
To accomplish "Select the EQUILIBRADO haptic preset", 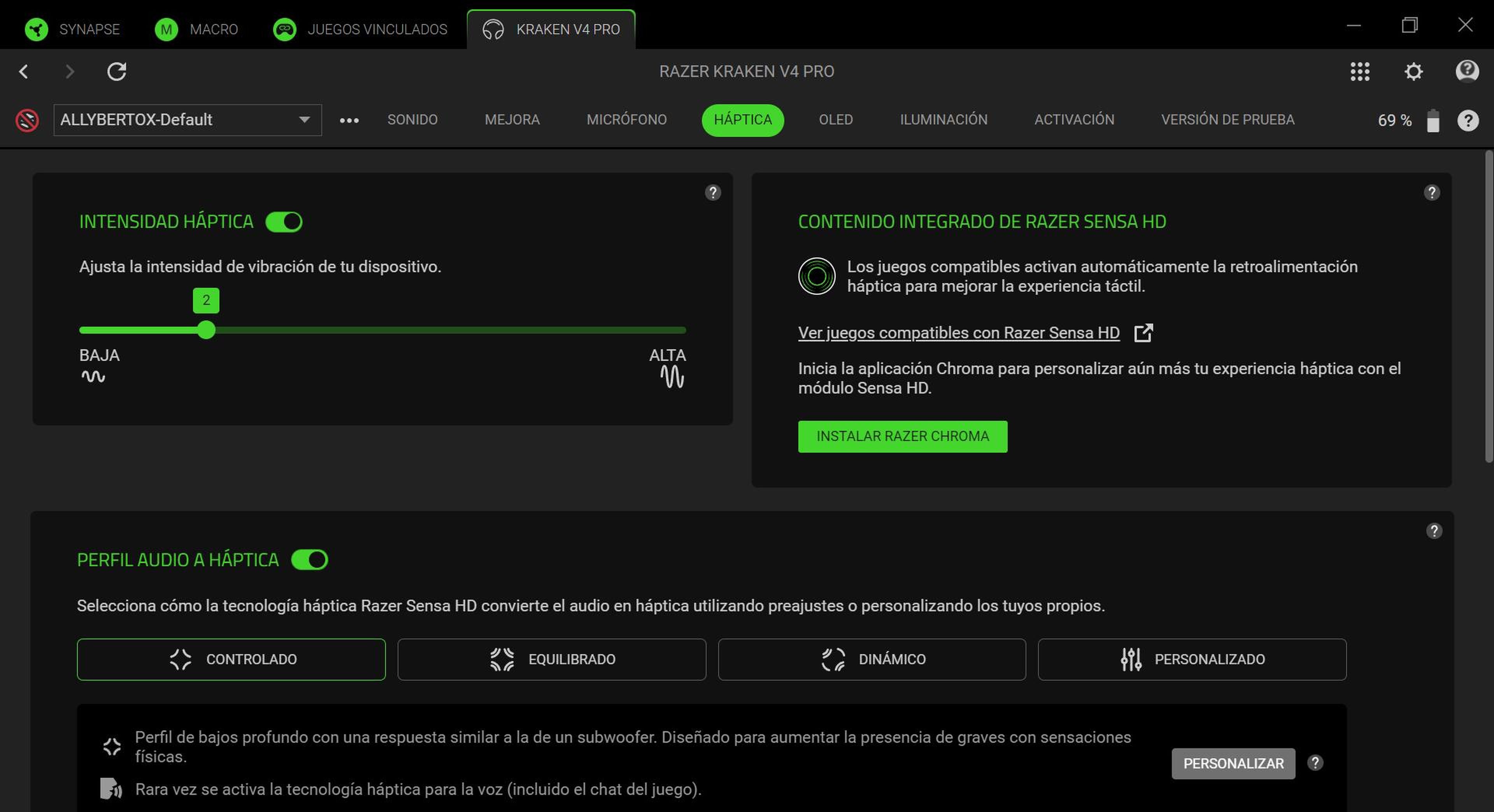I will click(551, 659).
